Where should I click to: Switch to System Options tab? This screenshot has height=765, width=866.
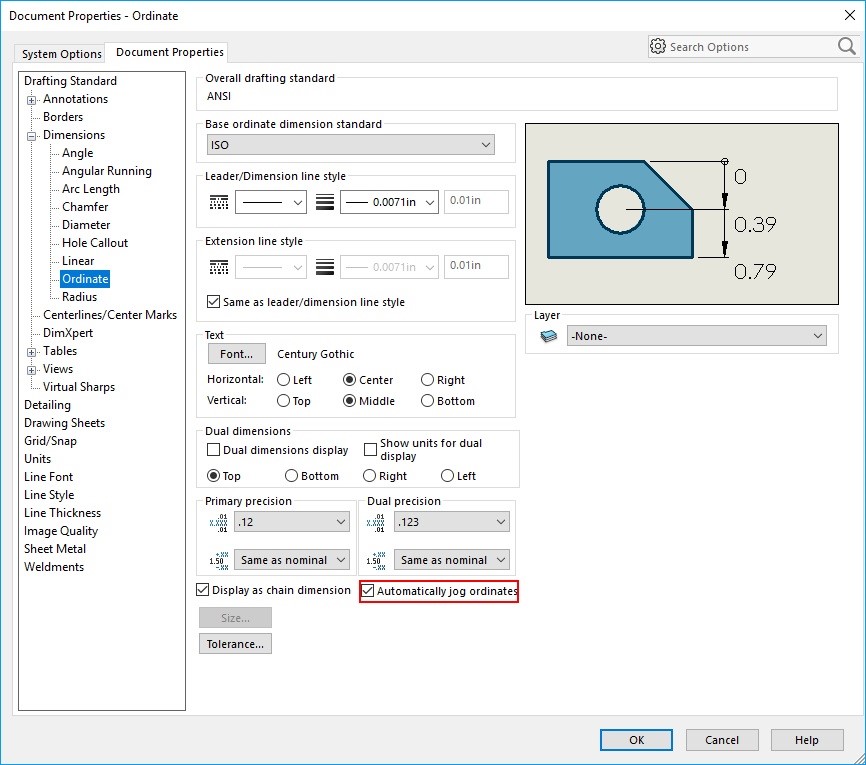pyautogui.click(x=61, y=54)
